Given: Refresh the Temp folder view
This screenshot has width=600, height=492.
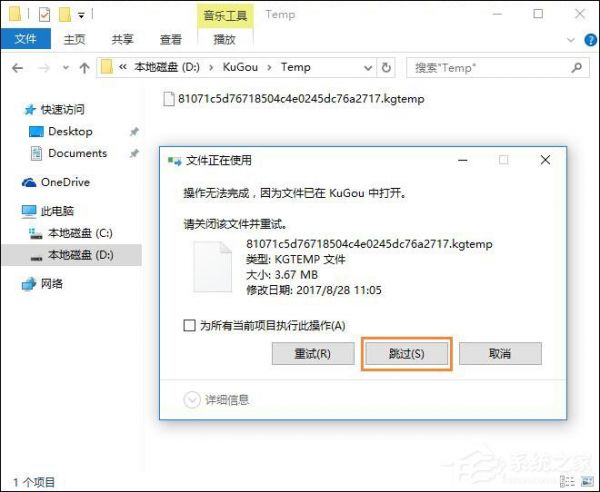Looking at the screenshot, I should tap(386, 68).
